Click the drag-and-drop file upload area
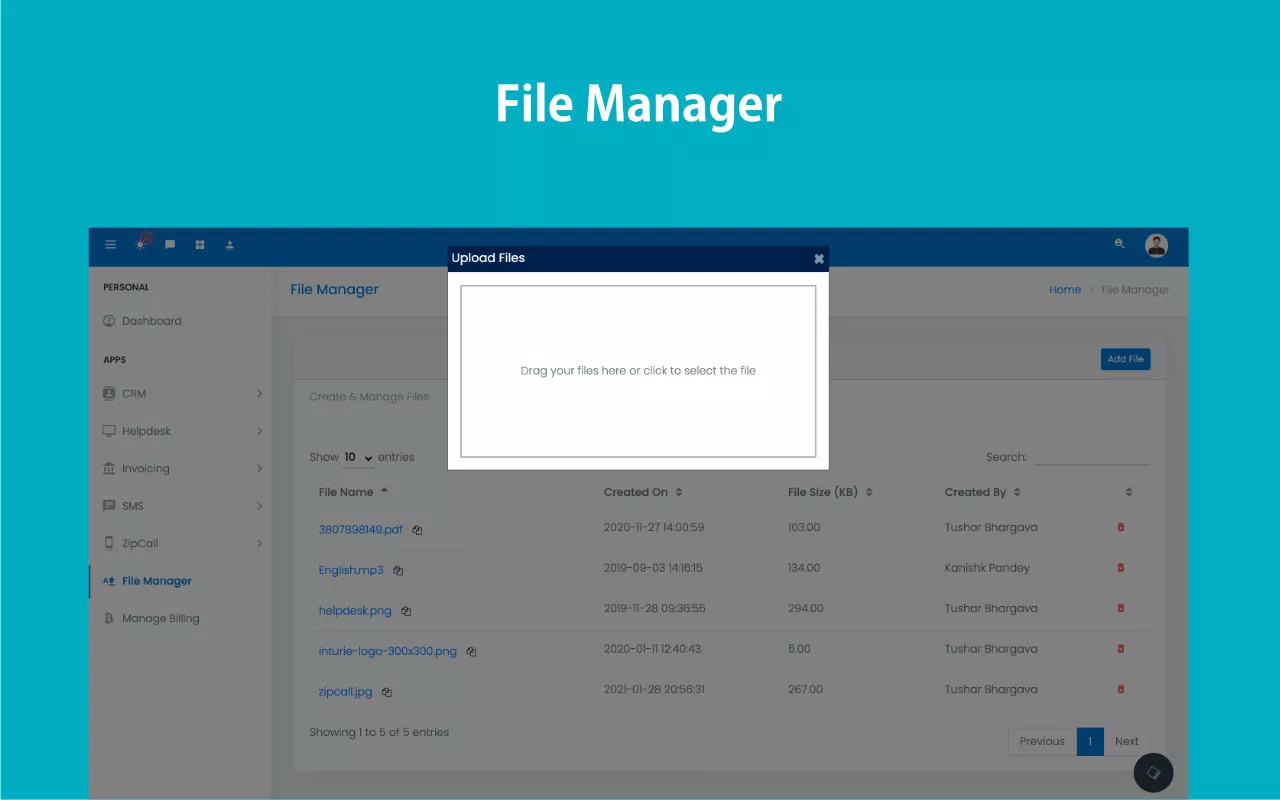Viewport: 1280px width, 800px height. [638, 371]
